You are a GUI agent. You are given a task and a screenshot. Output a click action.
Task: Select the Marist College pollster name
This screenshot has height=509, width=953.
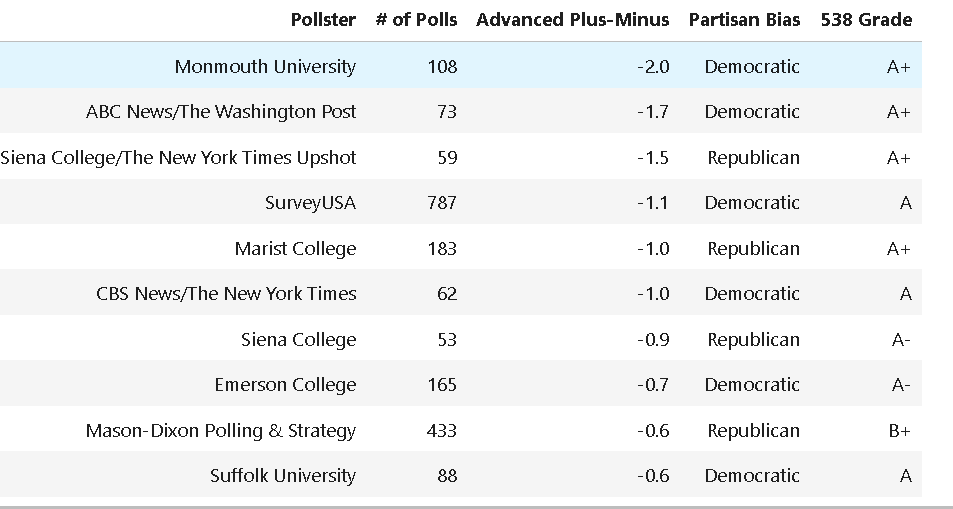coord(295,249)
